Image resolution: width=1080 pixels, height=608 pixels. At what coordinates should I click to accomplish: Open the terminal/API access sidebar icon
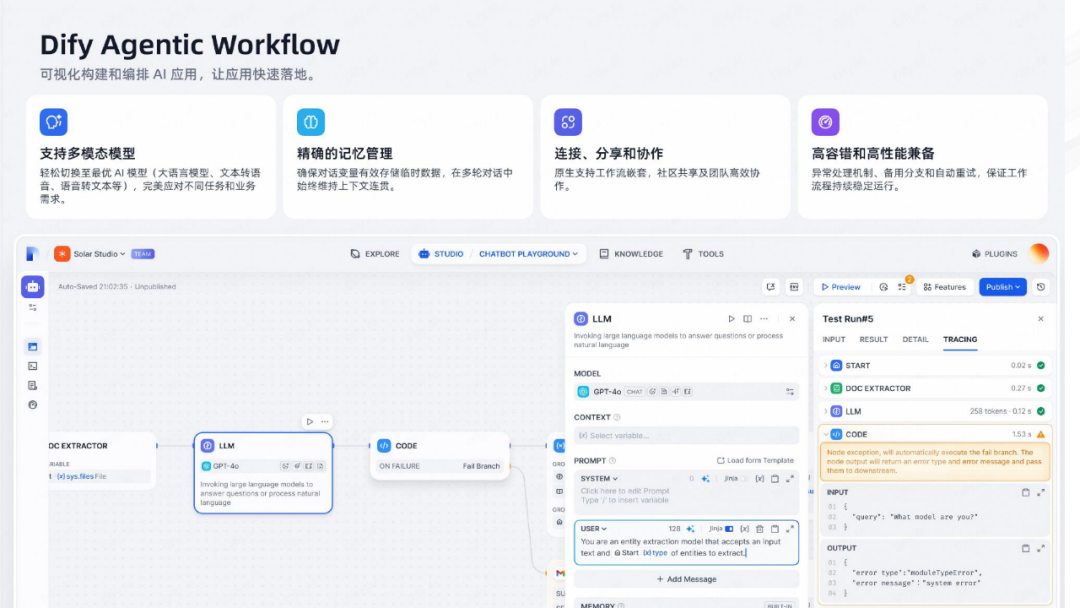pyautogui.click(x=32, y=366)
